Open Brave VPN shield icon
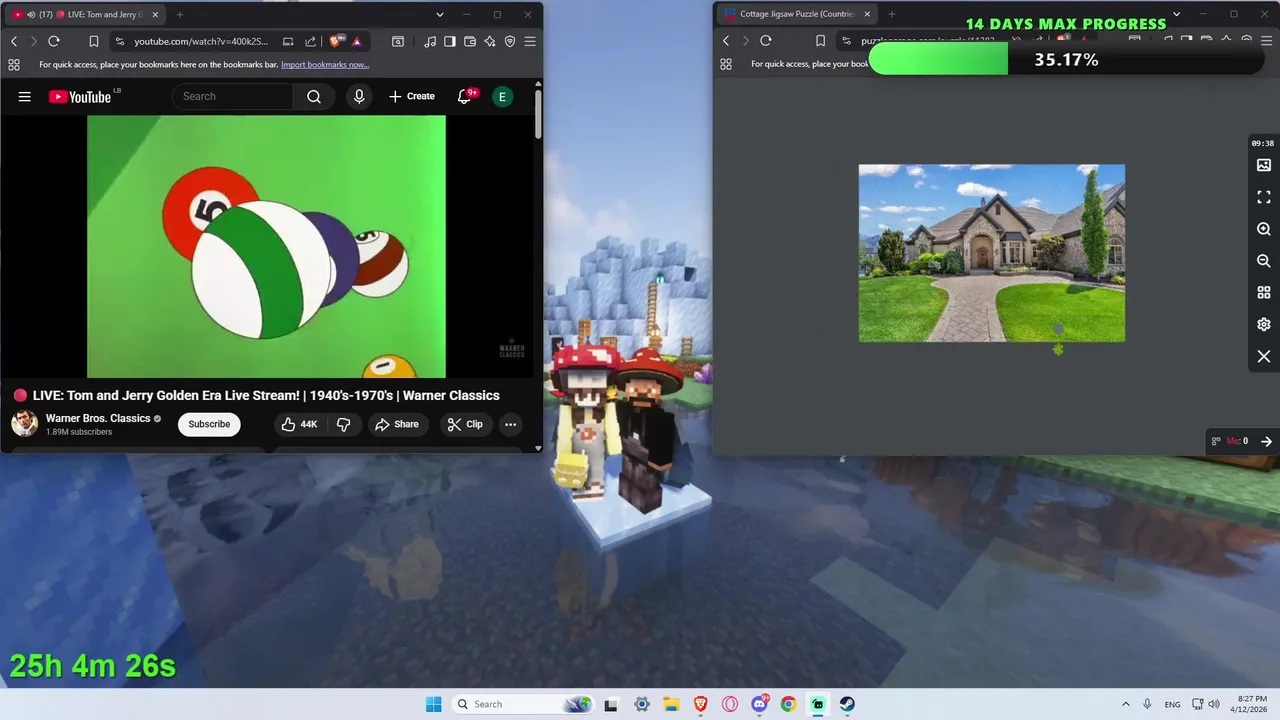1280x720 pixels. coord(510,41)
